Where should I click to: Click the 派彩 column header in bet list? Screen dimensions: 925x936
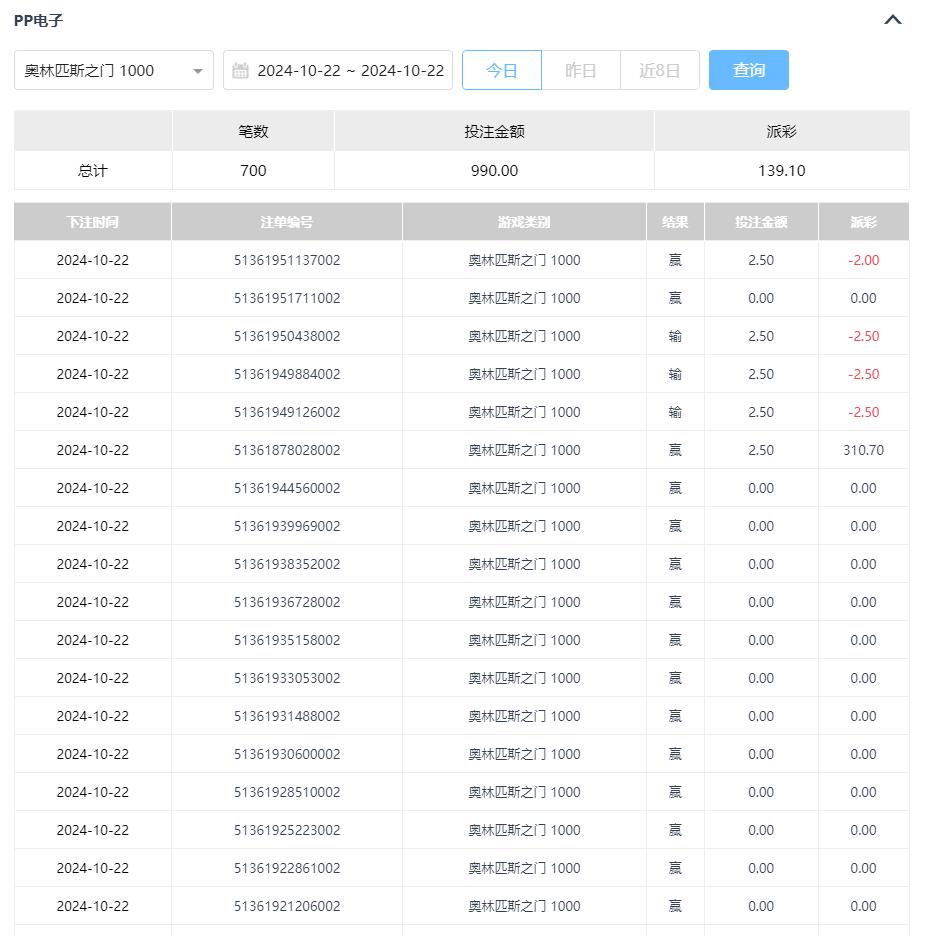[x=863, y=222]
